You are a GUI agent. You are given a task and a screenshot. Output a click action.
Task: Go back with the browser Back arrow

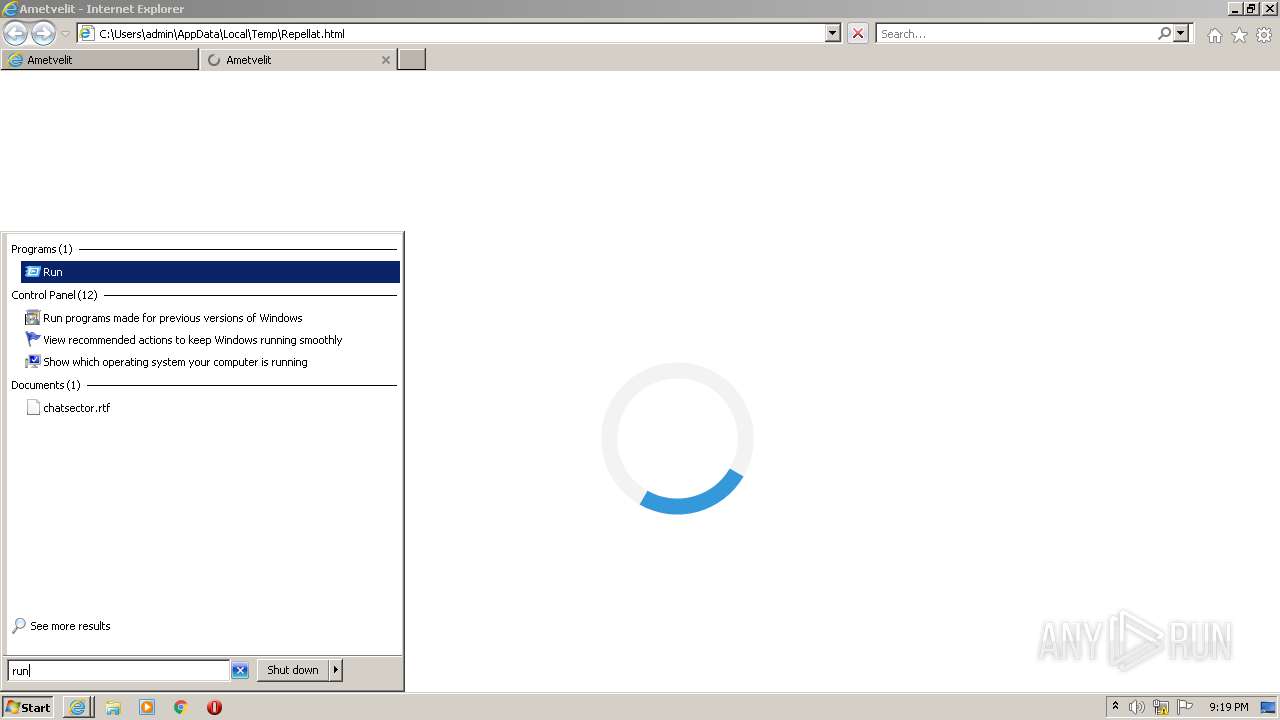(x=16, y=33)
